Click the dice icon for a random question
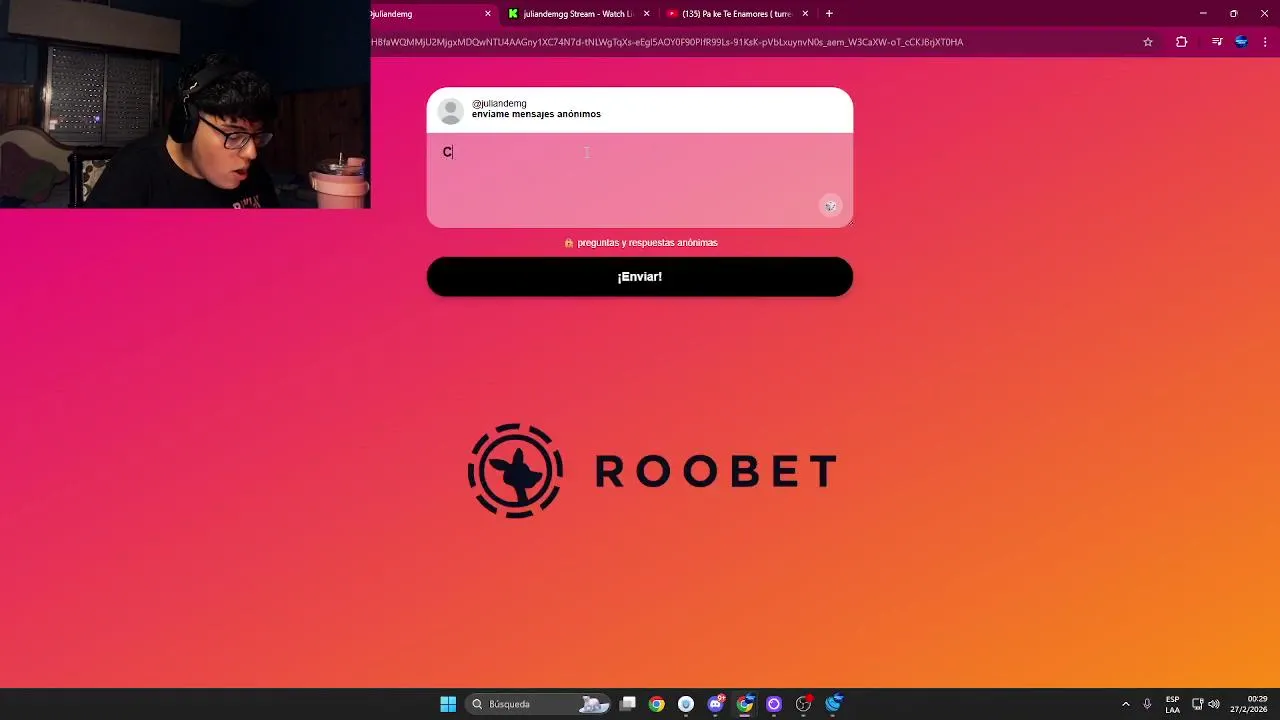 [x=830, y=206]
